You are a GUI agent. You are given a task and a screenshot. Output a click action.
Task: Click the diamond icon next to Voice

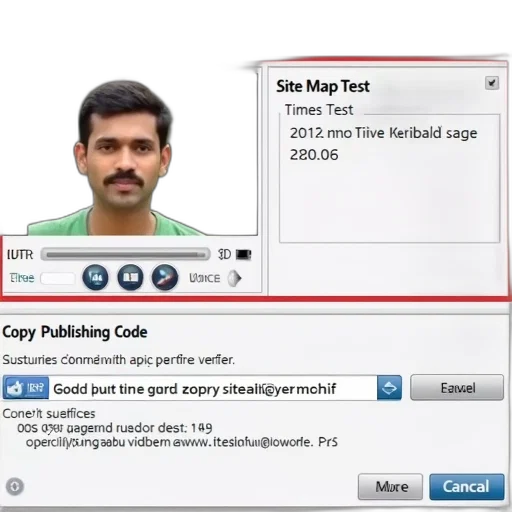coord(235,278)
